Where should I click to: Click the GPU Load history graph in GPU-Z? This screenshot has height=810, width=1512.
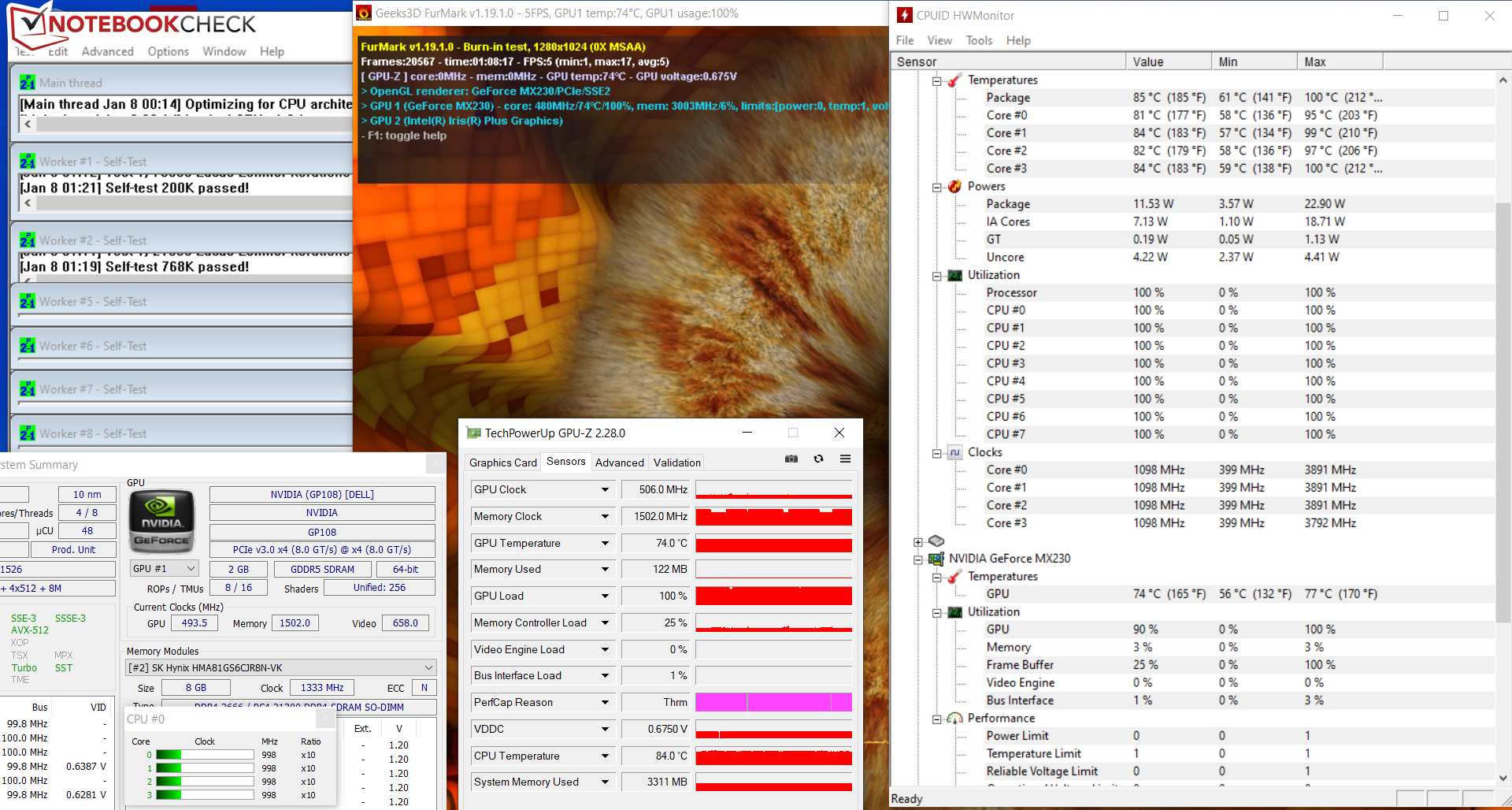coord(773,596)
